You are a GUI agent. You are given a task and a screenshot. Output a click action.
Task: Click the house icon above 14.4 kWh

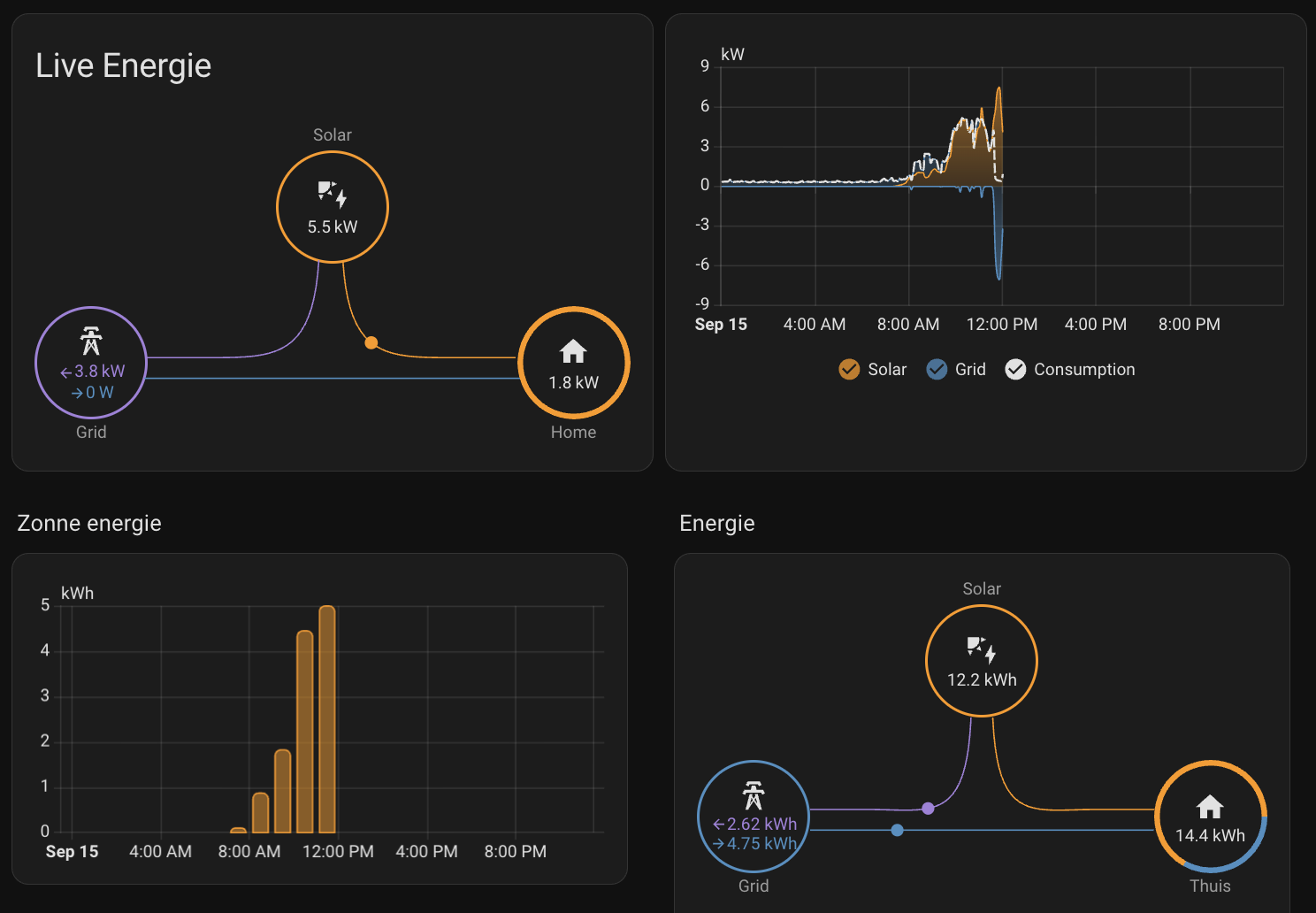pos(1210,806)
